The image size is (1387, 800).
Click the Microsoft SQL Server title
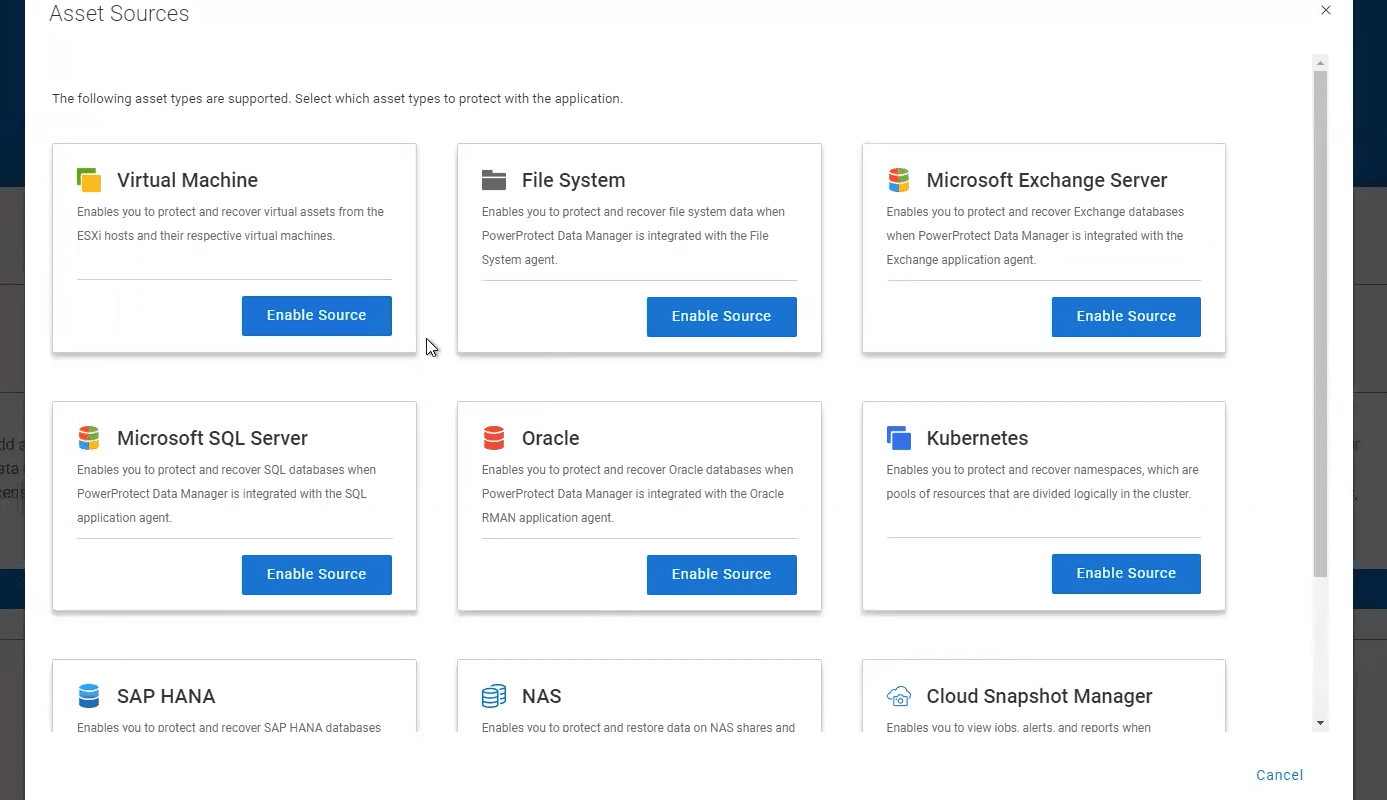(212, 438)
